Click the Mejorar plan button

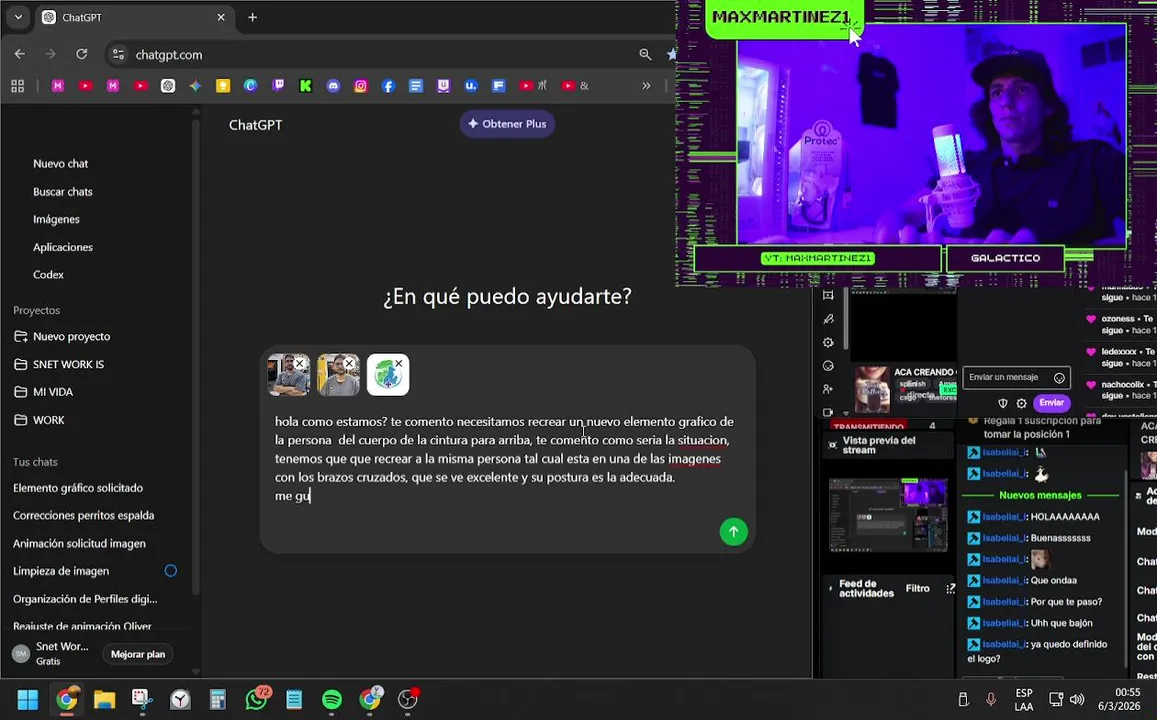(x=138, y=654)
